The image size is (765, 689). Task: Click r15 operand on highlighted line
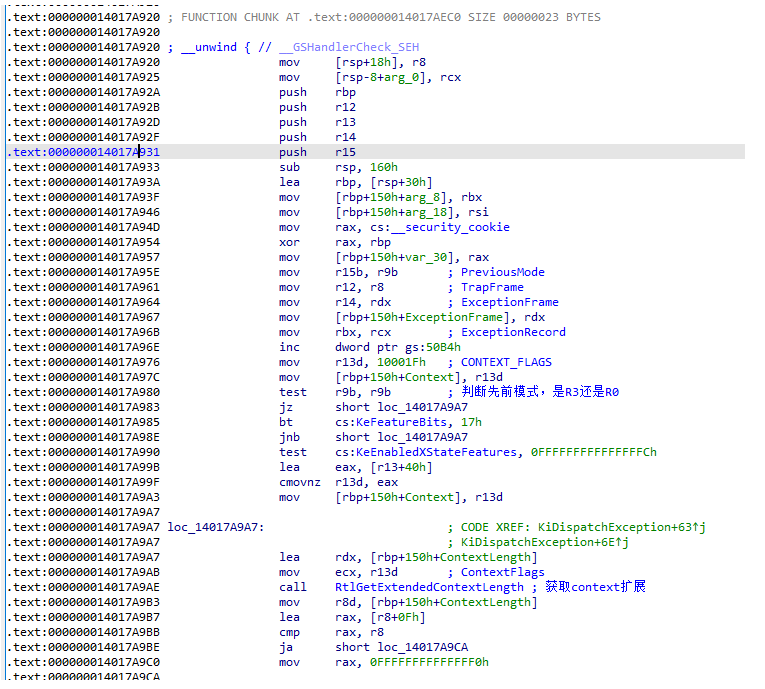click(345, 152)
